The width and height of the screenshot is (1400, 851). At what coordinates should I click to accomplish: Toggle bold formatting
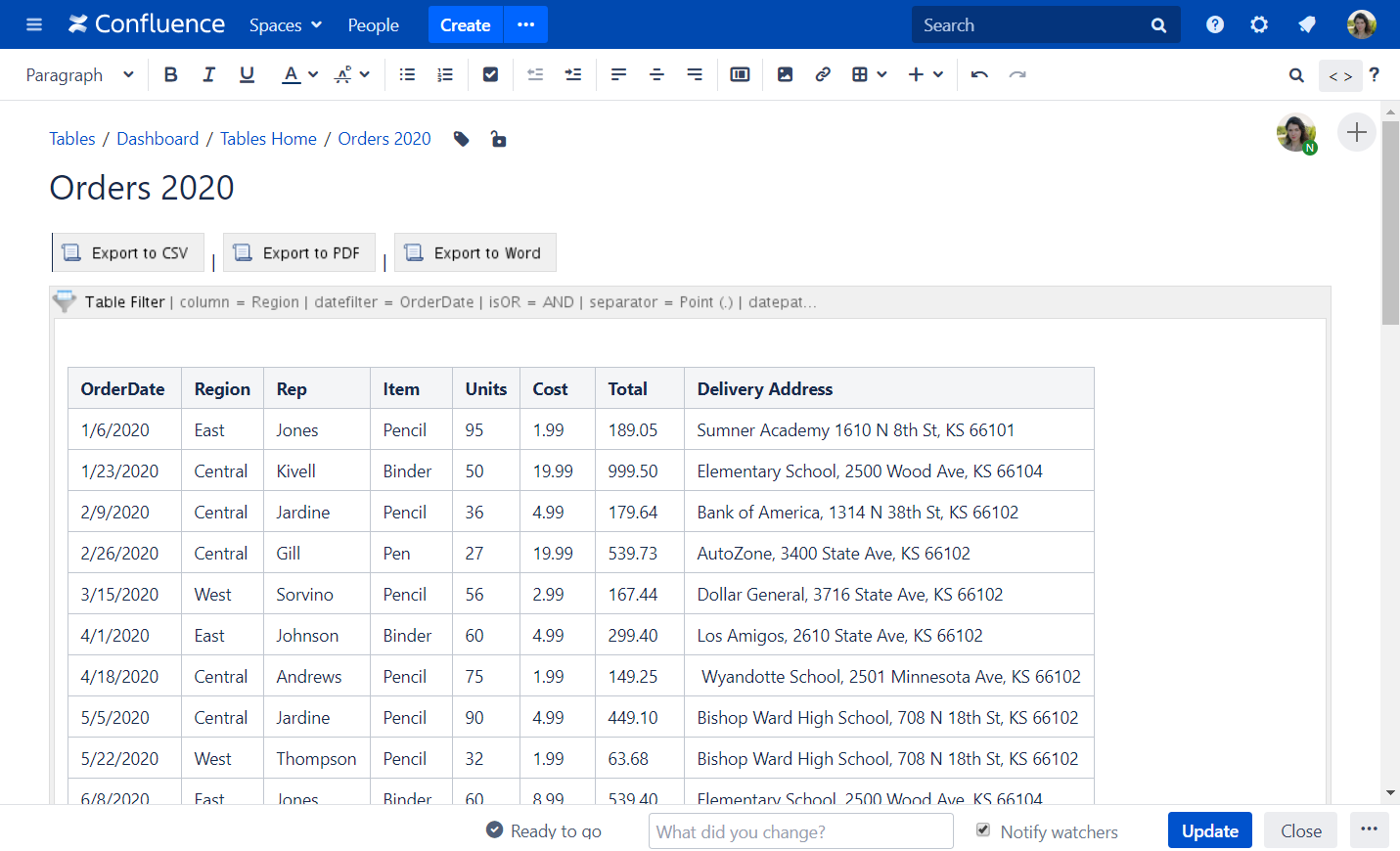(171, 74)
